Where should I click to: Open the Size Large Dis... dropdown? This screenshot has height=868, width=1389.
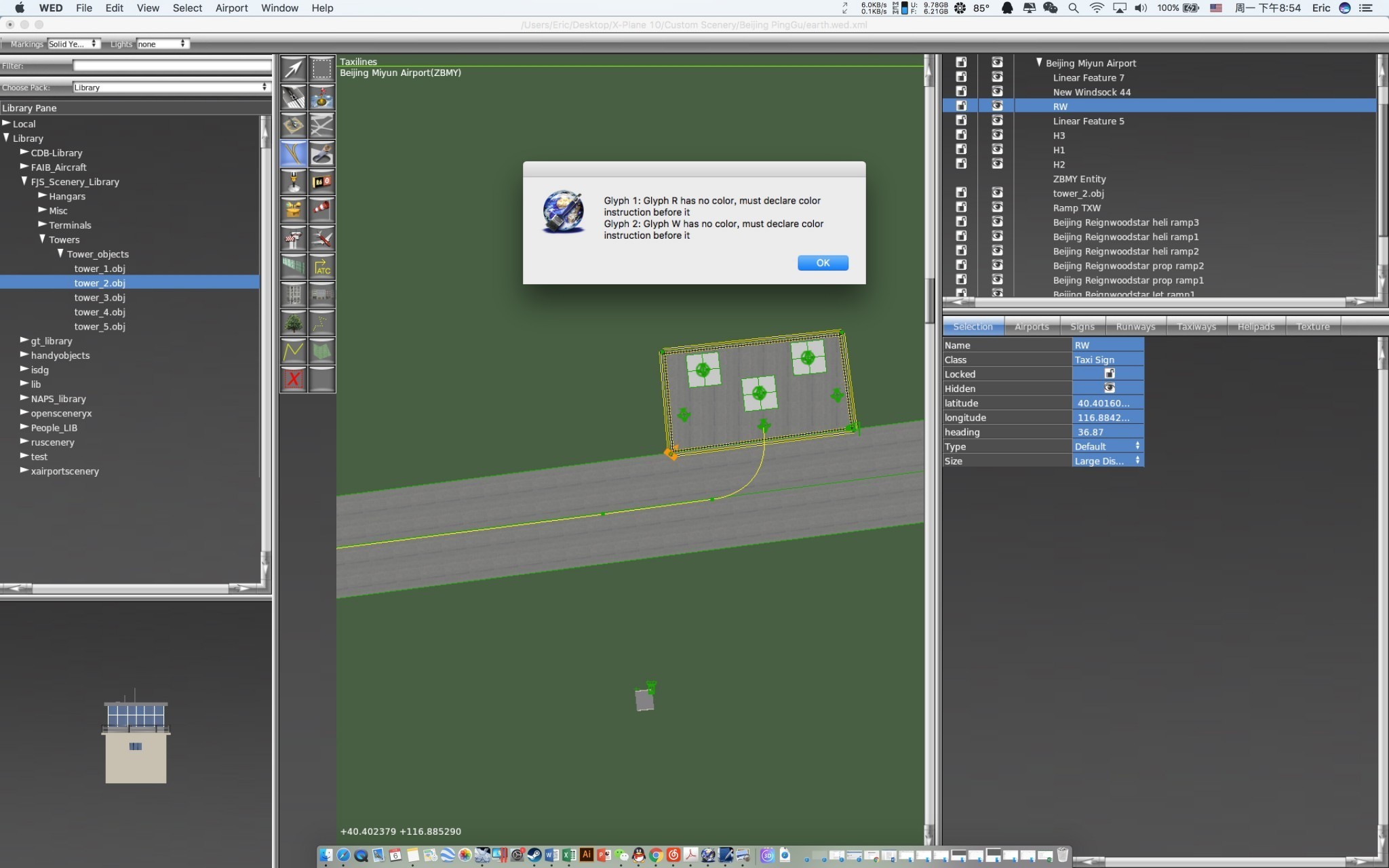pos(1108,460)
